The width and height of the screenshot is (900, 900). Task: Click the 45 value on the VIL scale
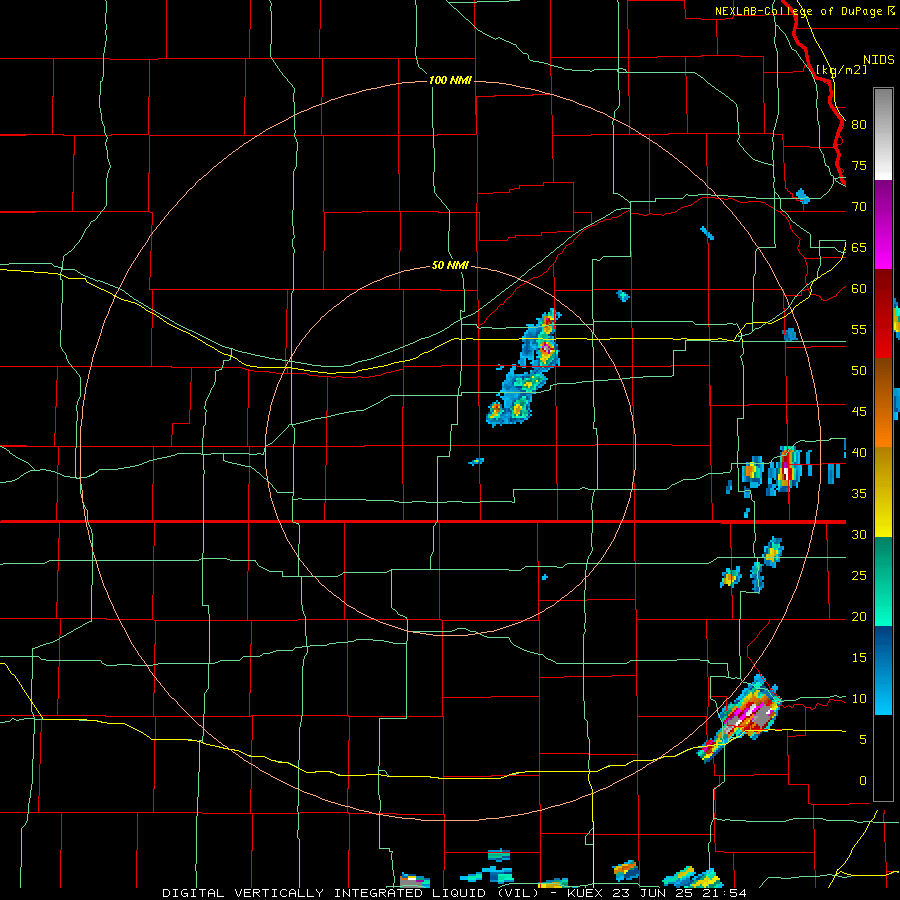click(x=859, y=412)
